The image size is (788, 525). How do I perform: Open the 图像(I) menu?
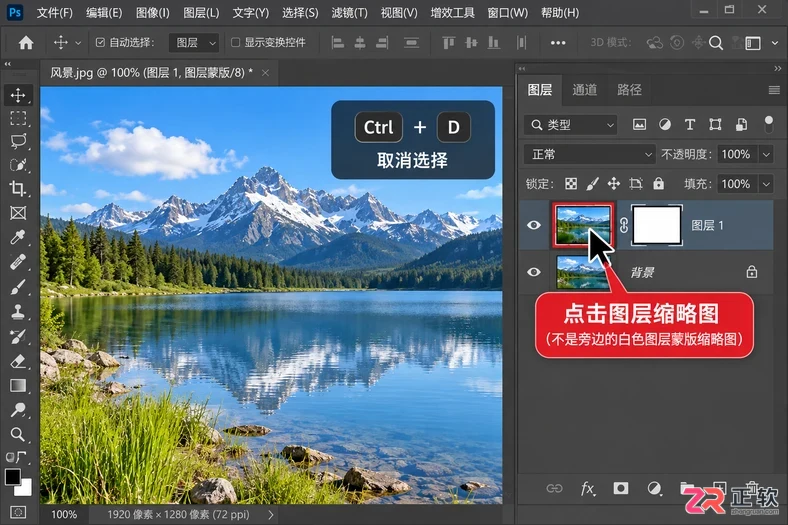pyautogui.click(x=152, y=13)
